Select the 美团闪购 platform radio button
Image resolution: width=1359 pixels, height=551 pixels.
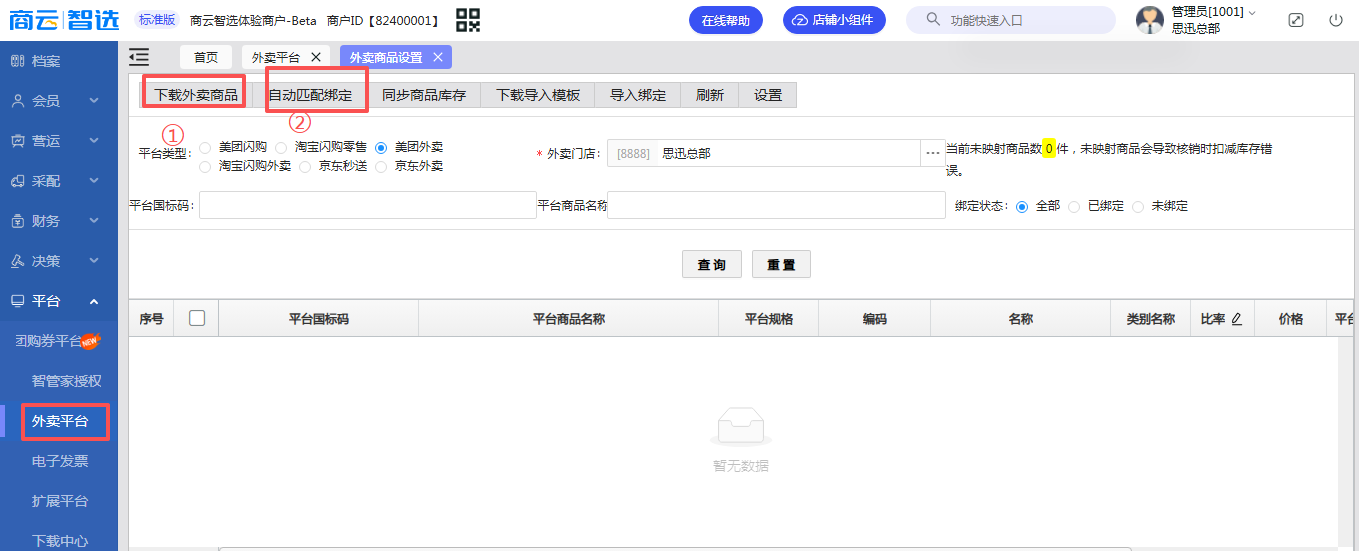pos(205,147)
